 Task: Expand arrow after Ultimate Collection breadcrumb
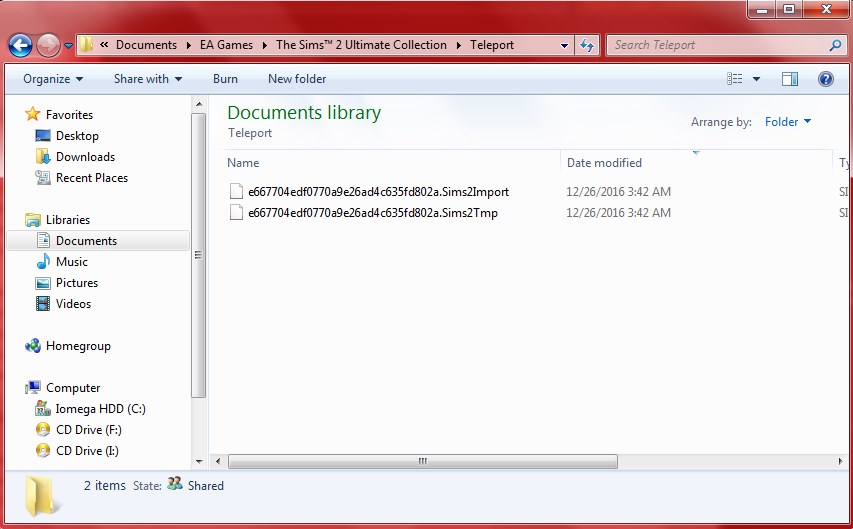click(459, 46)
